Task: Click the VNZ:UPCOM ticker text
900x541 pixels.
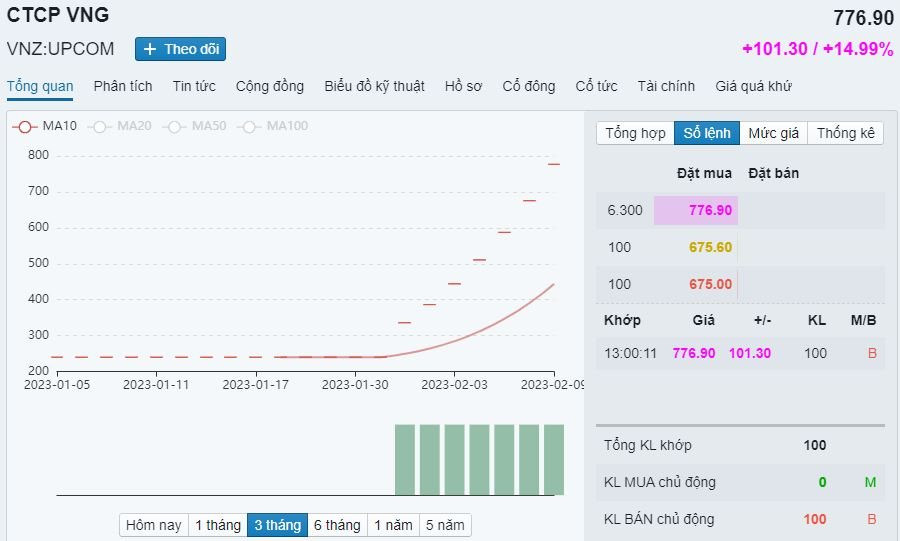Action: 60,49
